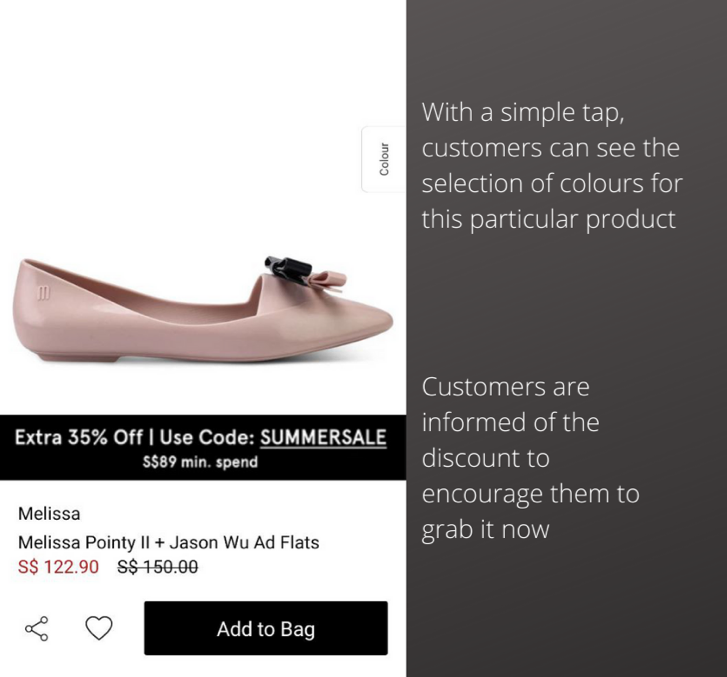Tap the heart wishlist icon
Screen dimensions: 727x677
pyautogui.click(x=99, y=628)
